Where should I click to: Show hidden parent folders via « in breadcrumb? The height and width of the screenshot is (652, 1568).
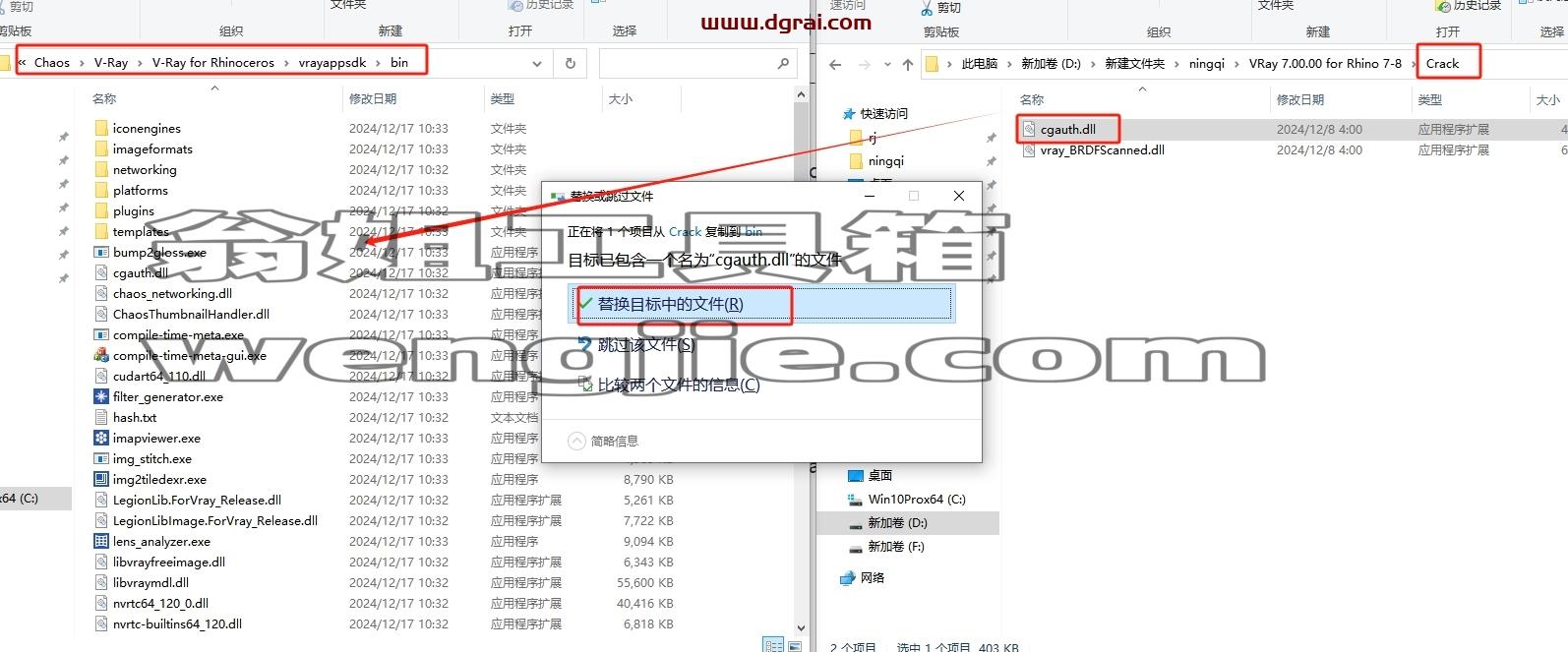[22, 63]
